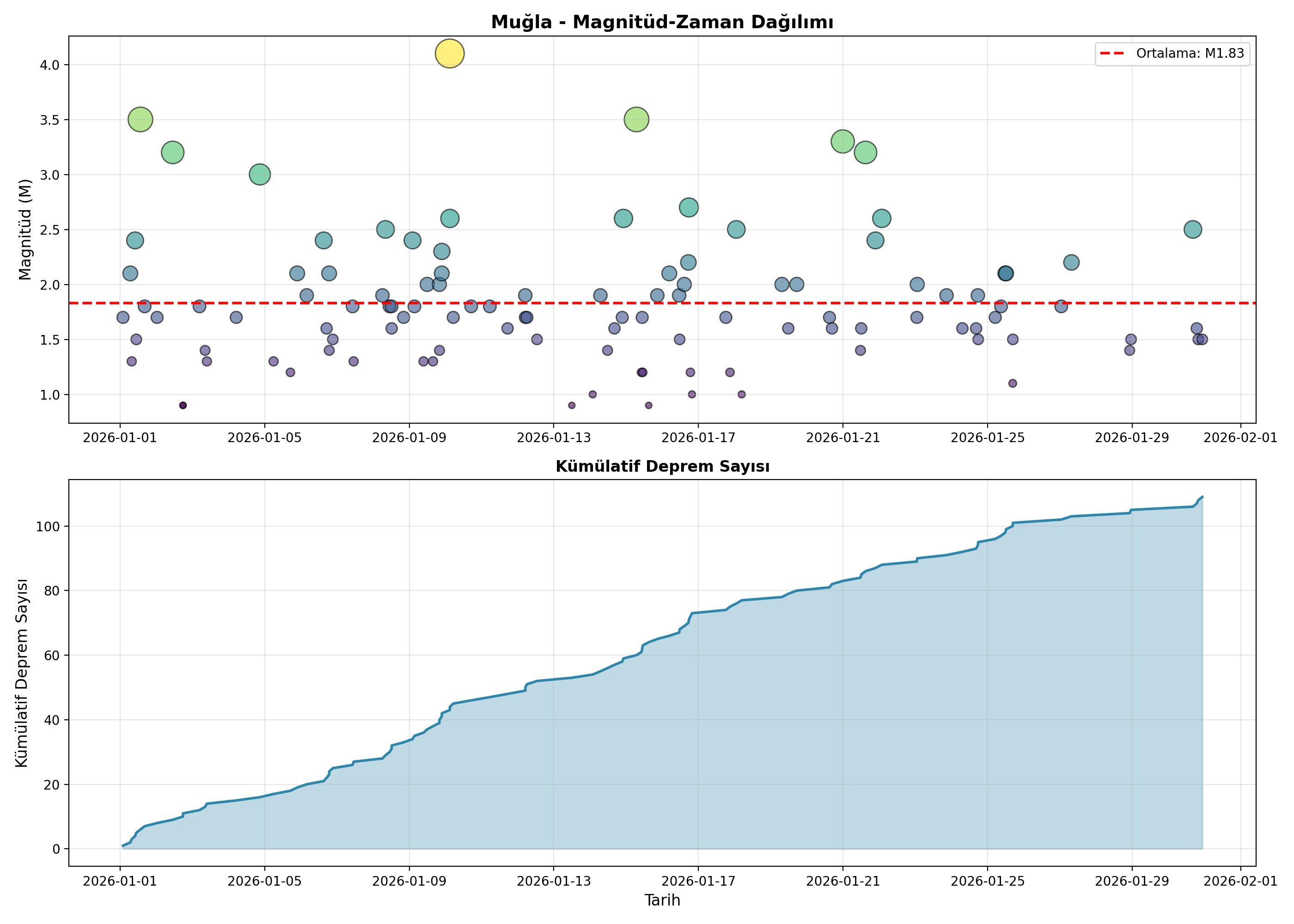The image size is (1294, 924).
Task: Select the "3.5" magnitude axis tick label
Action: (49, 120)
